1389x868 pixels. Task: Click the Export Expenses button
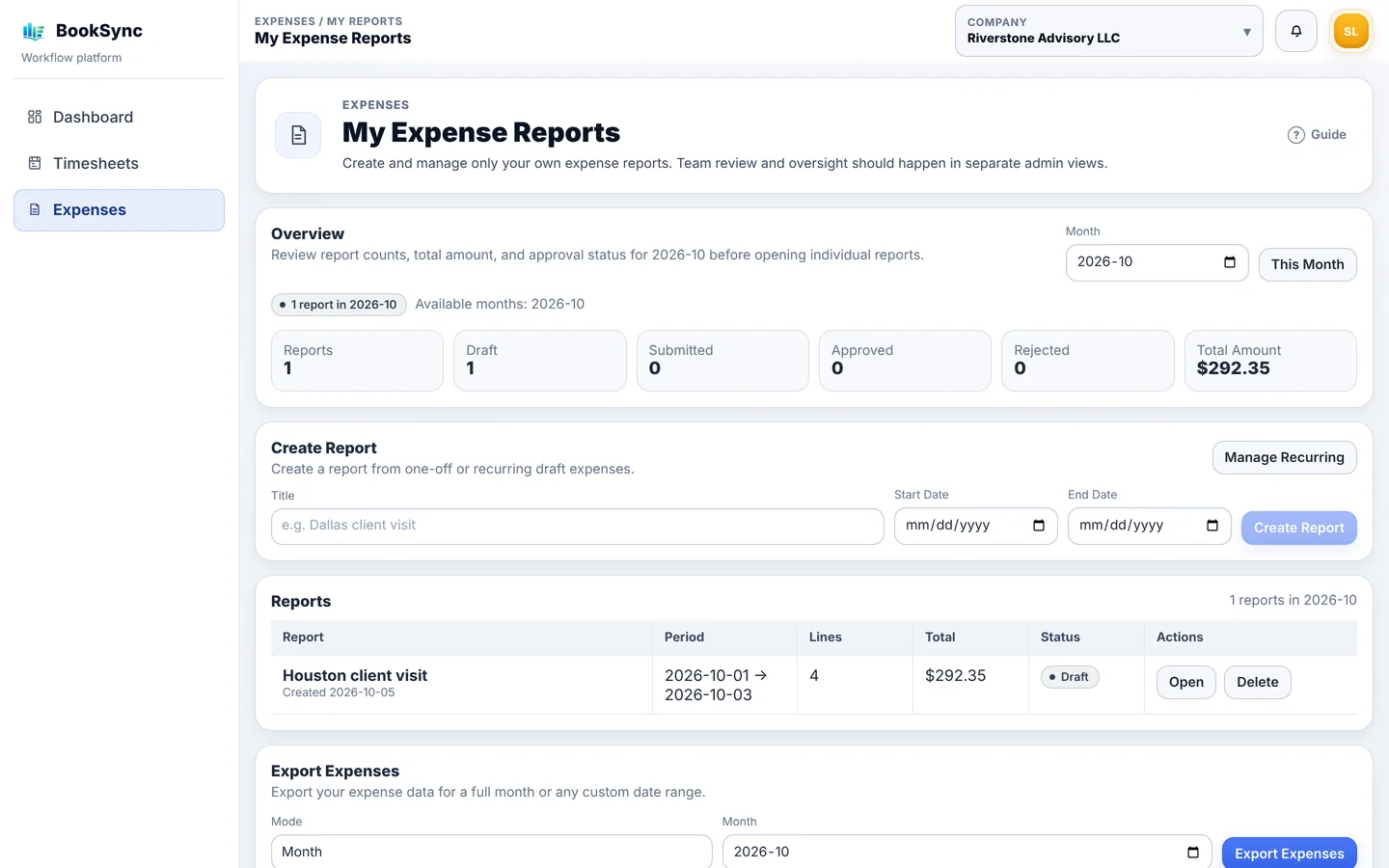pyautogui.click(x=1289, y=854)
